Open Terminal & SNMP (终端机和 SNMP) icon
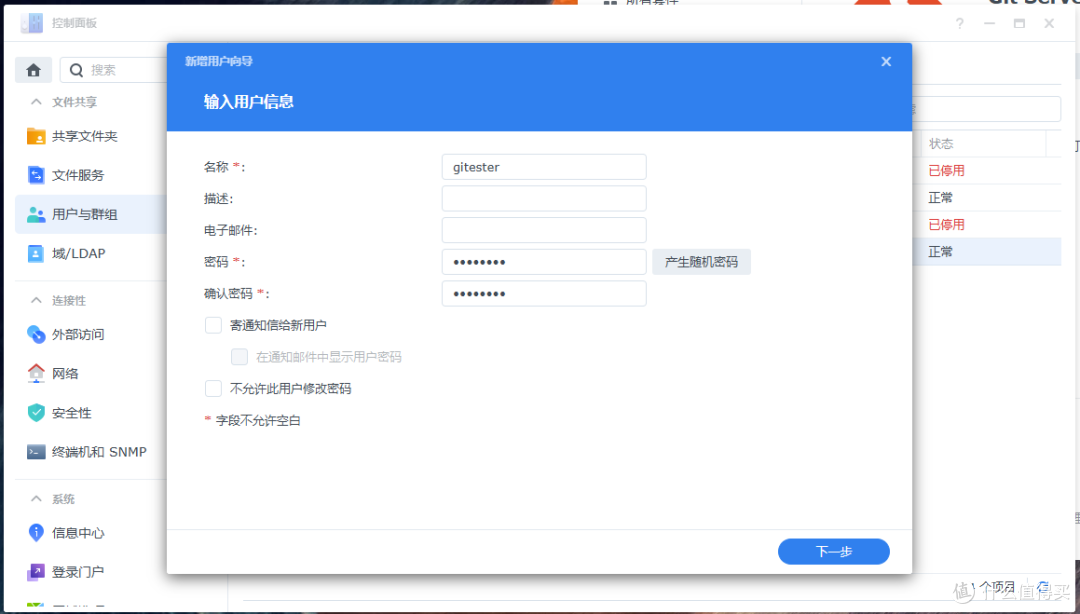 pos(36,452)
